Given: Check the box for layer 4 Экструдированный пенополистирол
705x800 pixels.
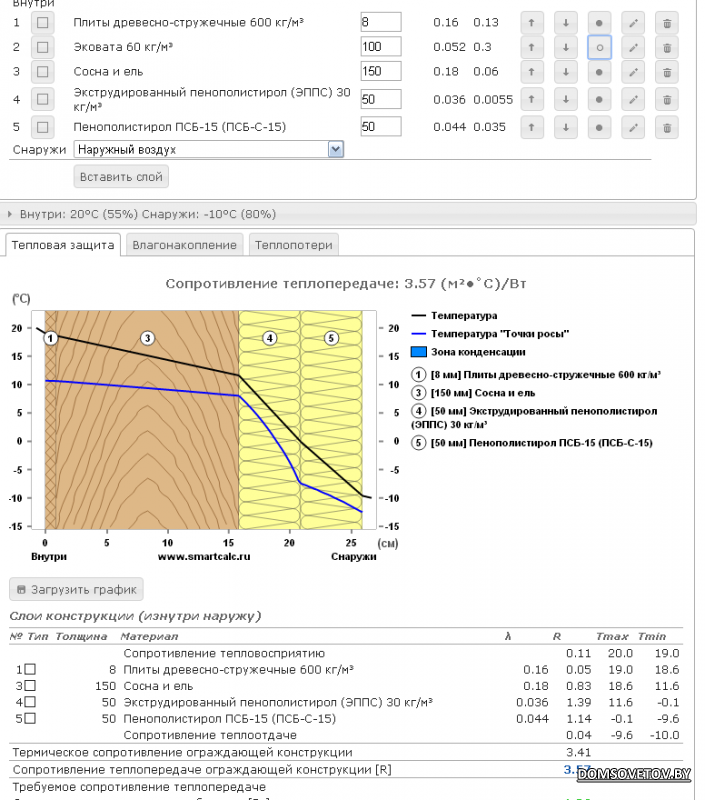Looking at the screenshot, I should click(x=42, y=99).
